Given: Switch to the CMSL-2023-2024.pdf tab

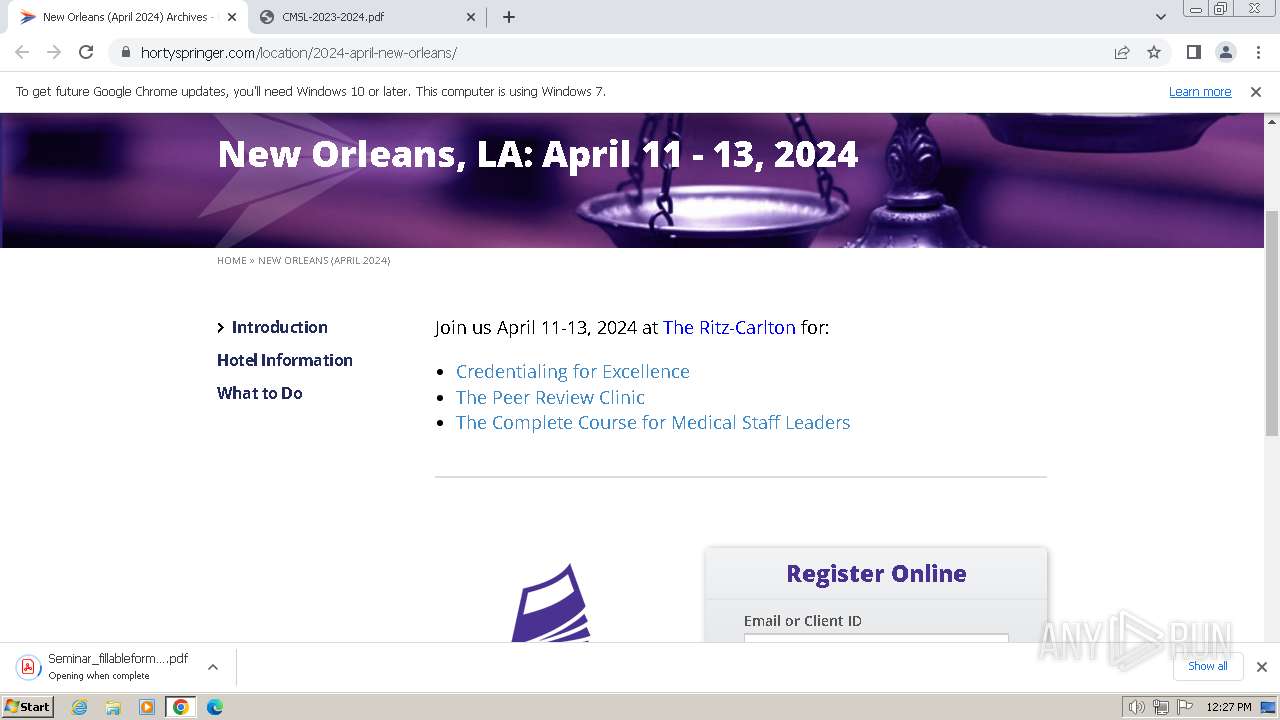Looking at the screenshot, I should pos(366,17).
